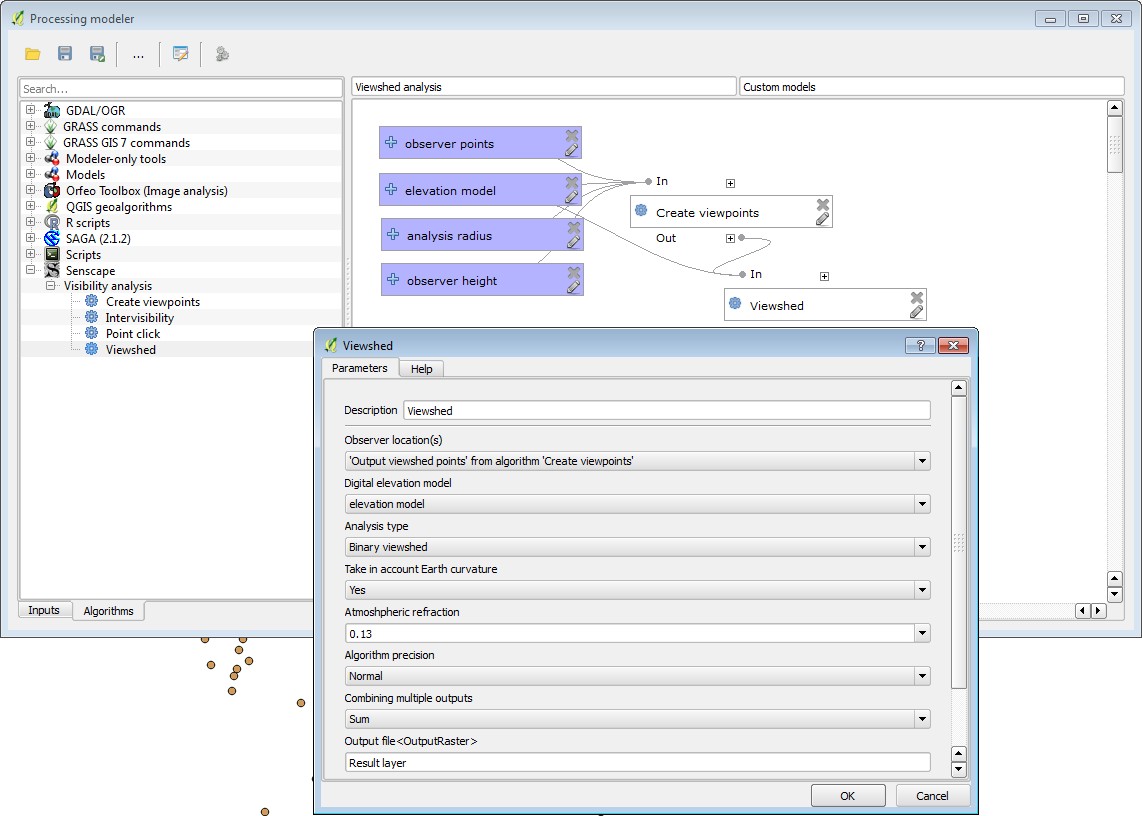Viewport: 1142px width, 816px height.
Task: Expand the SAGA (2.1.2) node
Action: (x=31, y=238)
